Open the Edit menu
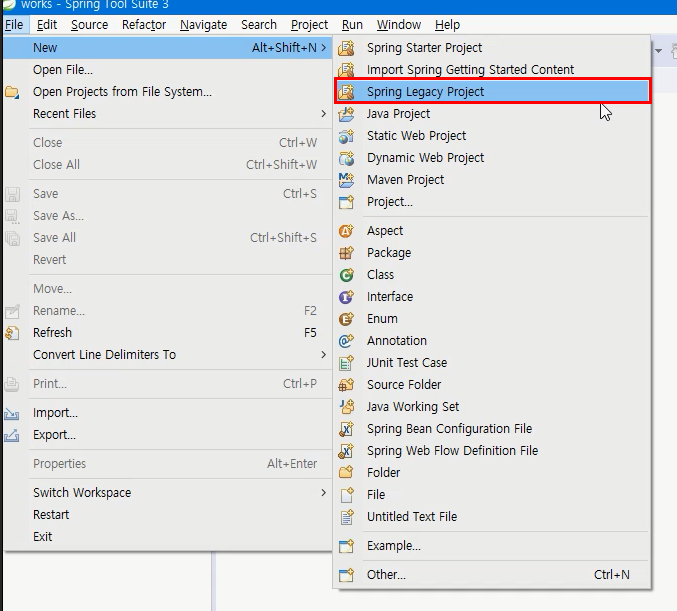Image resolution: width=677 pixels, height=611 pixels. [47, 25]
